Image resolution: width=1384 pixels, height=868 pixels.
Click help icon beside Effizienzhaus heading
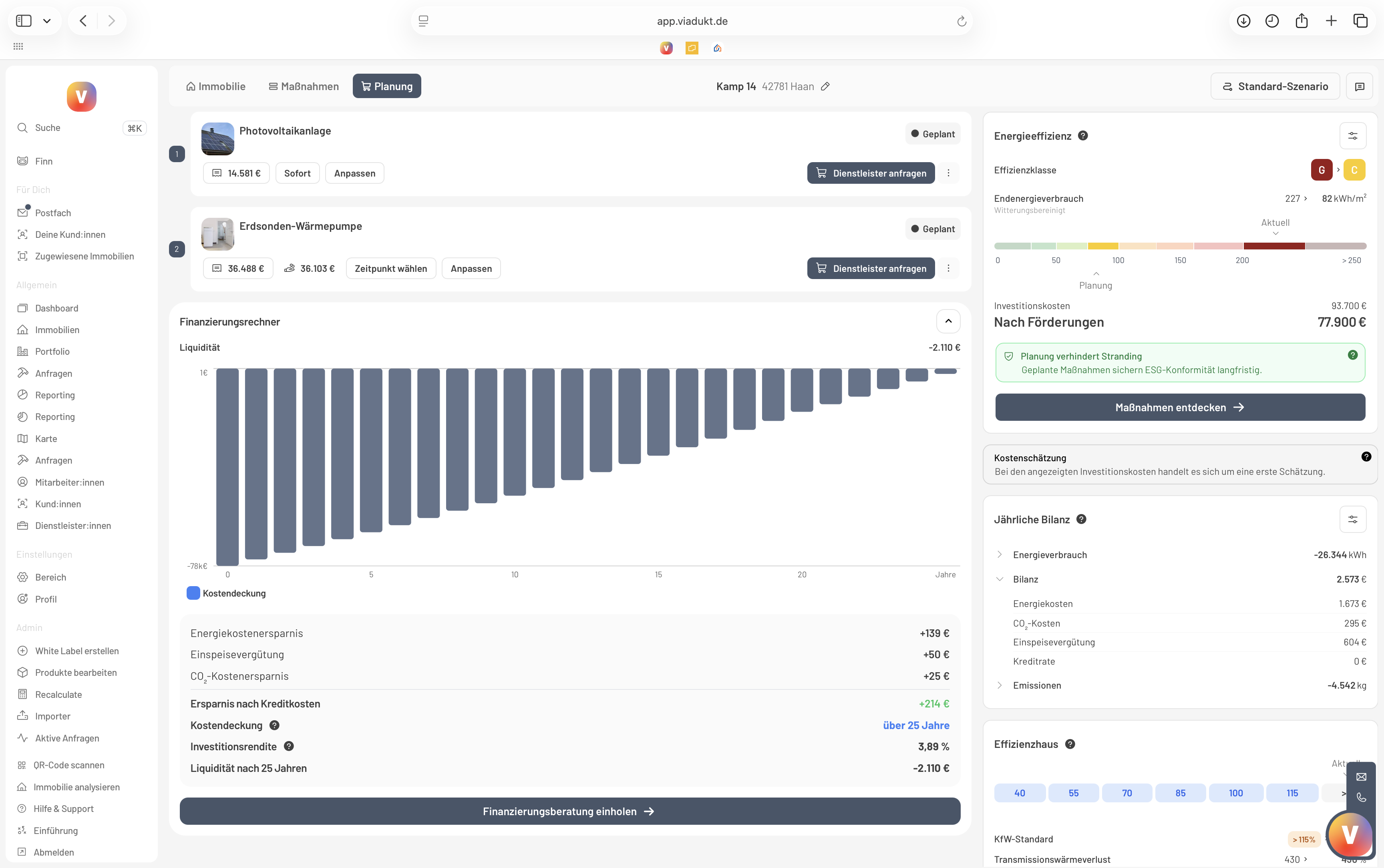pos(1070,744)
